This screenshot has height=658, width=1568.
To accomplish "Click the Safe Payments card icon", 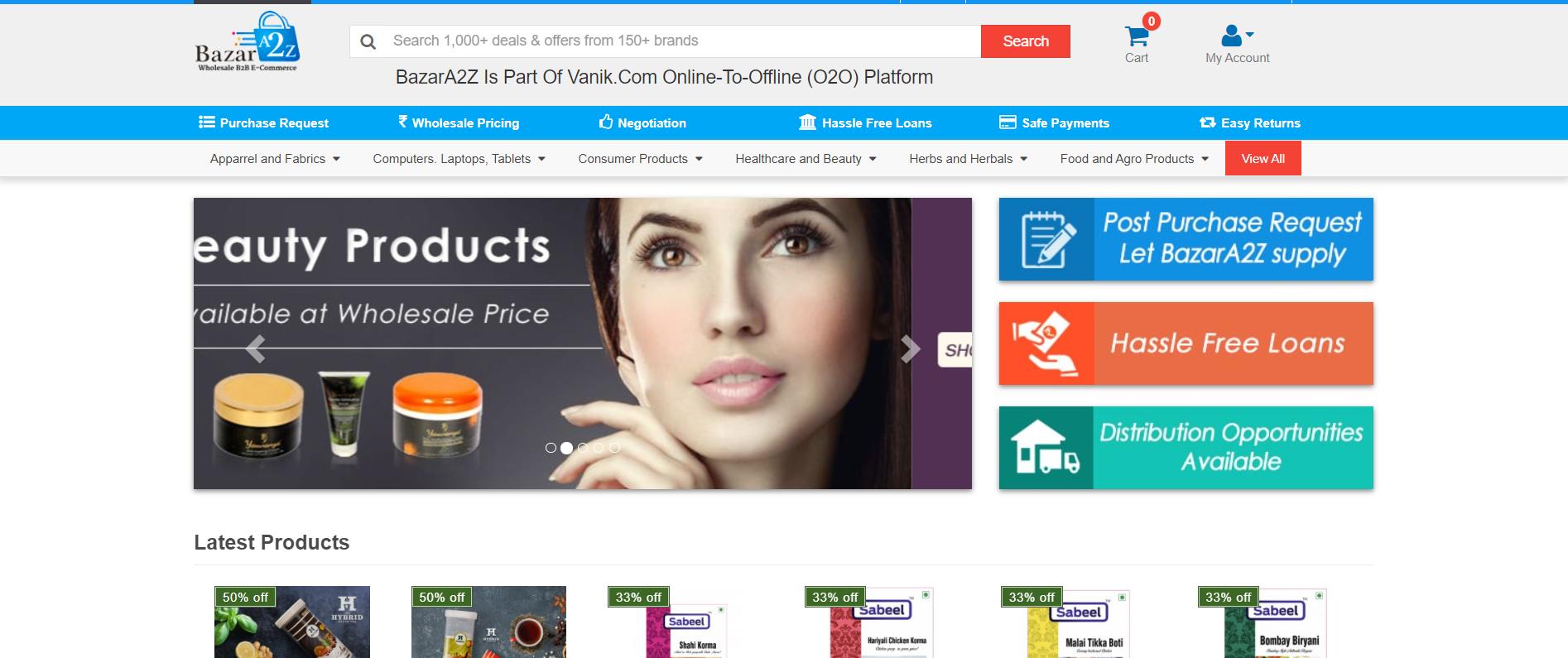I will 1008,122.
